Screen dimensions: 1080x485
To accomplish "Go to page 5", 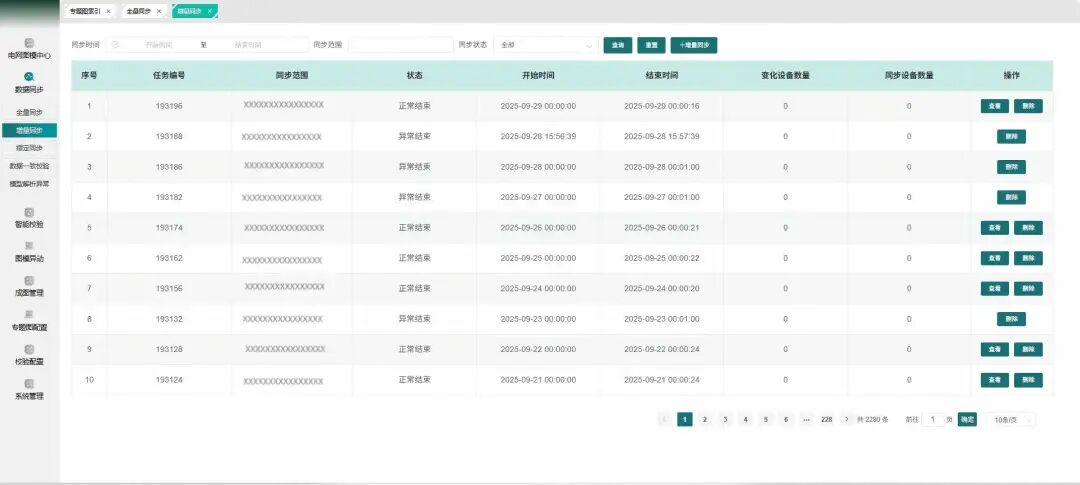I will tap(766, 420).
